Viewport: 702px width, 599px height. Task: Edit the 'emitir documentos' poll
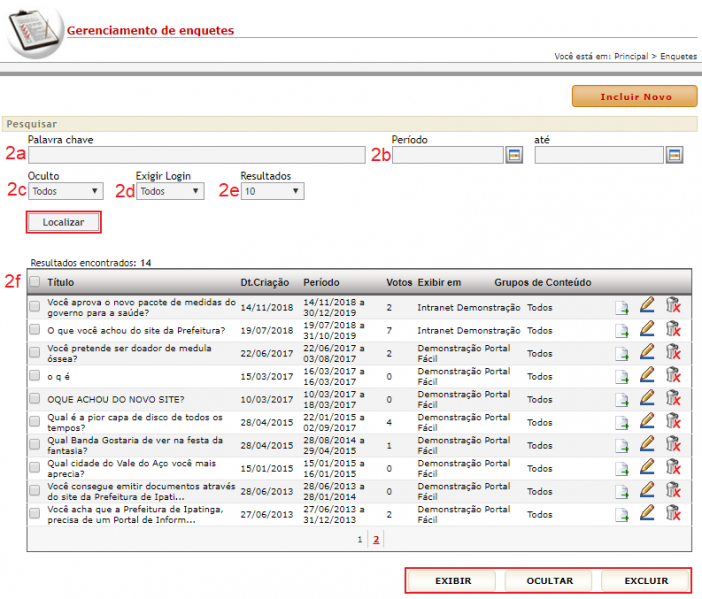pyautogui.click(x=647, y=489)
